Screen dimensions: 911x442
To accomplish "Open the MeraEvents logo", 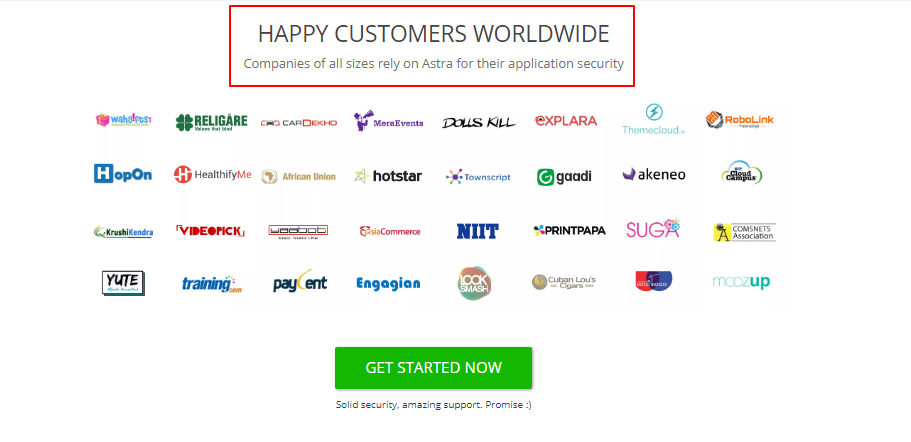I will (389, 121).
